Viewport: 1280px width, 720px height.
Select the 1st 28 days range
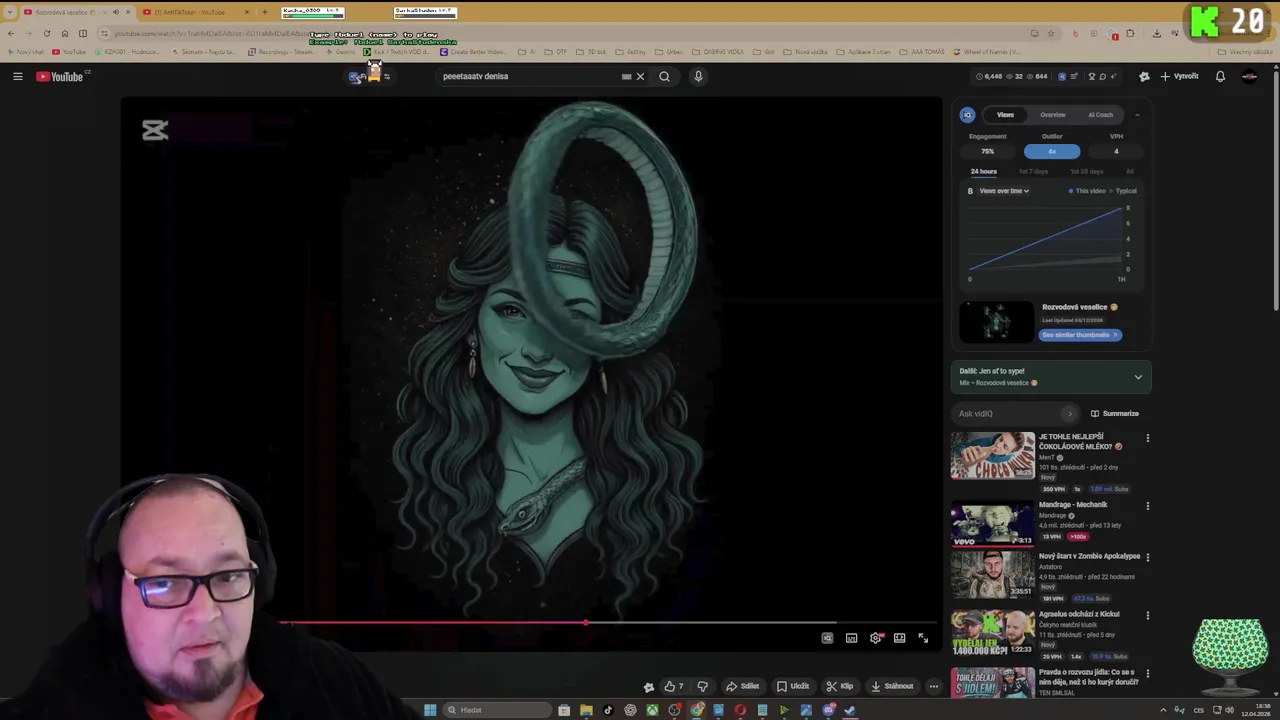[1087, 171]
